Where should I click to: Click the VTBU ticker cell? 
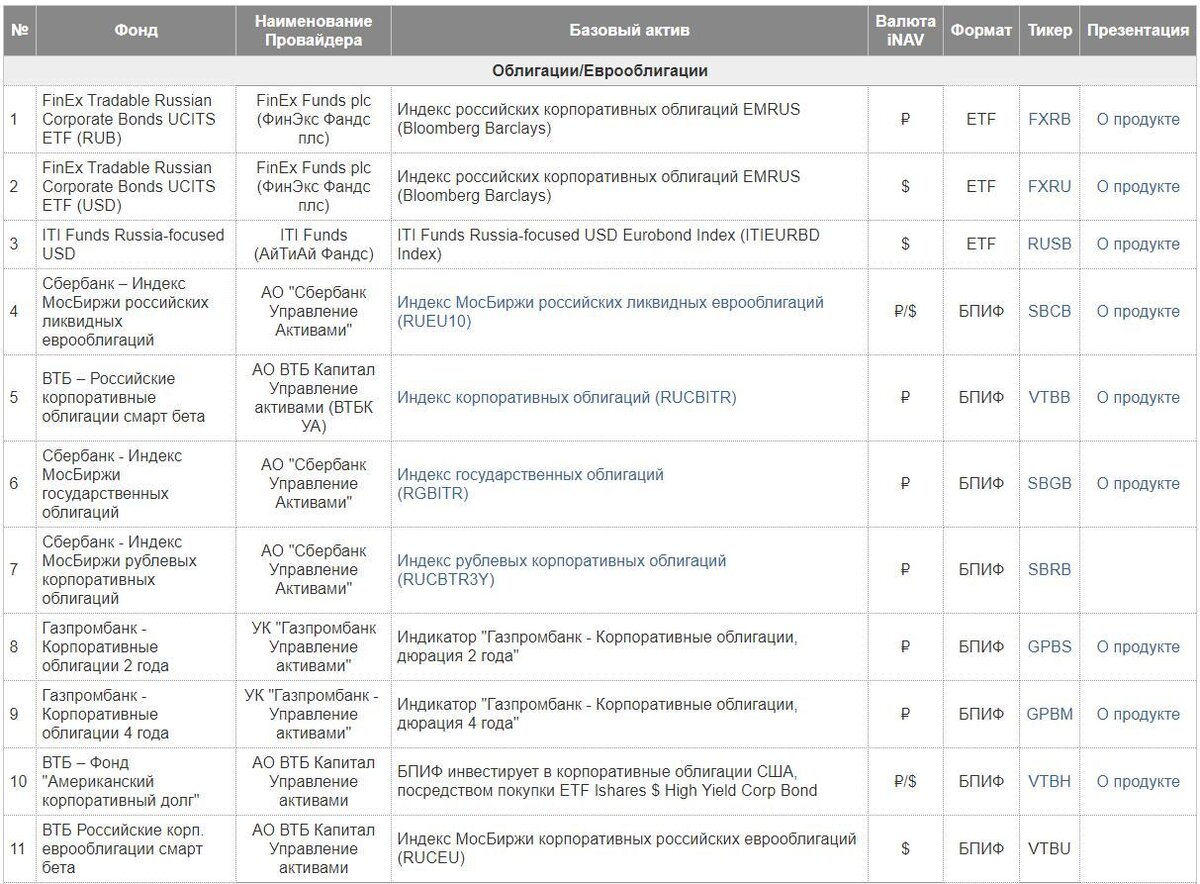pyautogui.click(x=1049, y=848)
